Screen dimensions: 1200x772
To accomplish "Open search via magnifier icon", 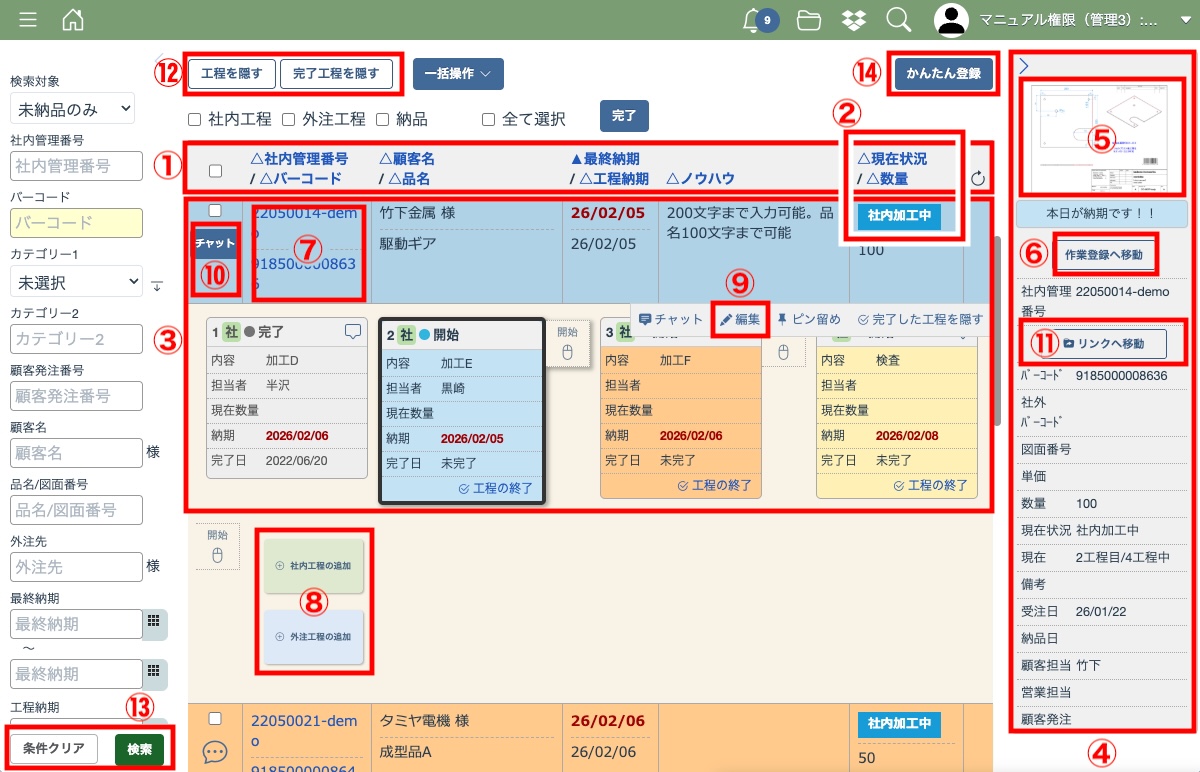I will coord(898,20).
